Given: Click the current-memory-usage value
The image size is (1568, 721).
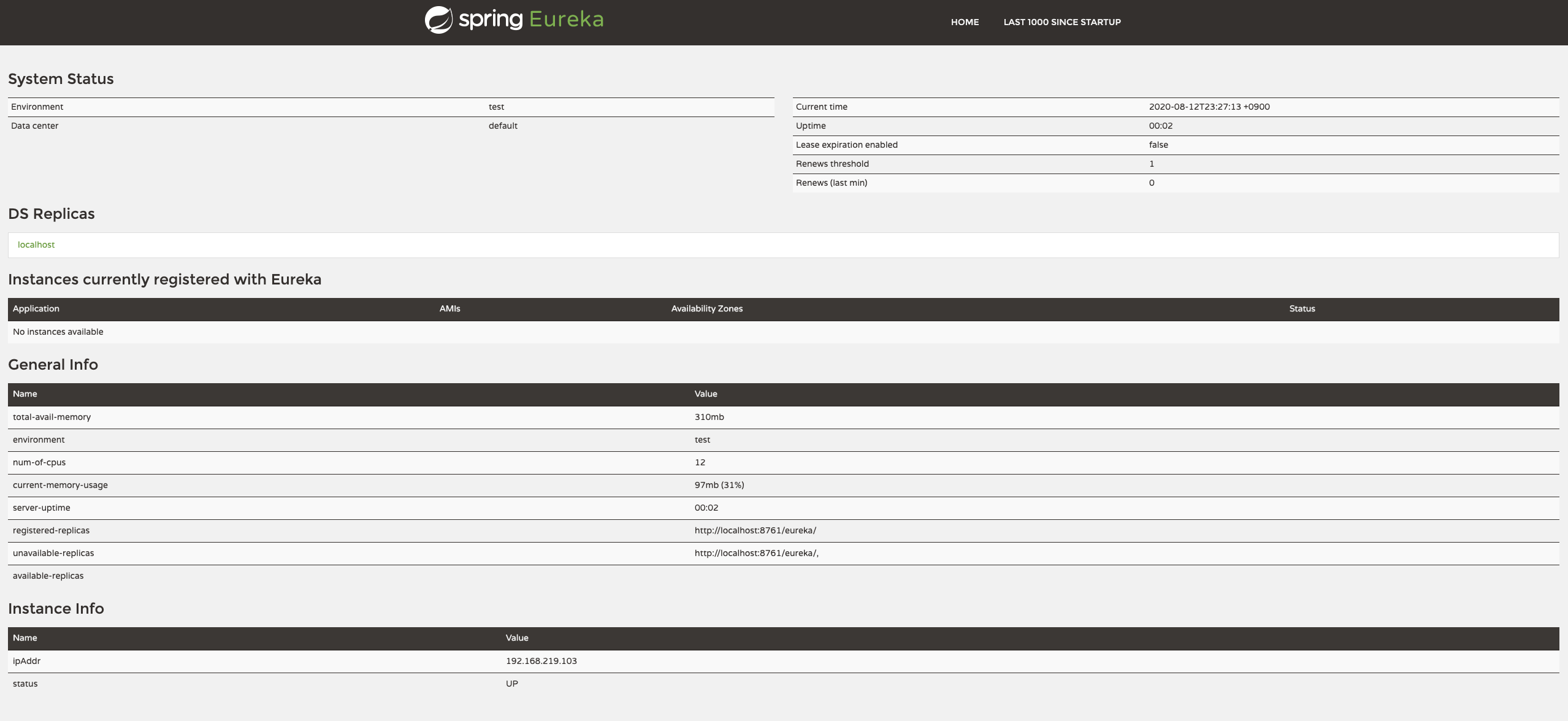Looking at the screenshot, I should [x=719, y=485].
